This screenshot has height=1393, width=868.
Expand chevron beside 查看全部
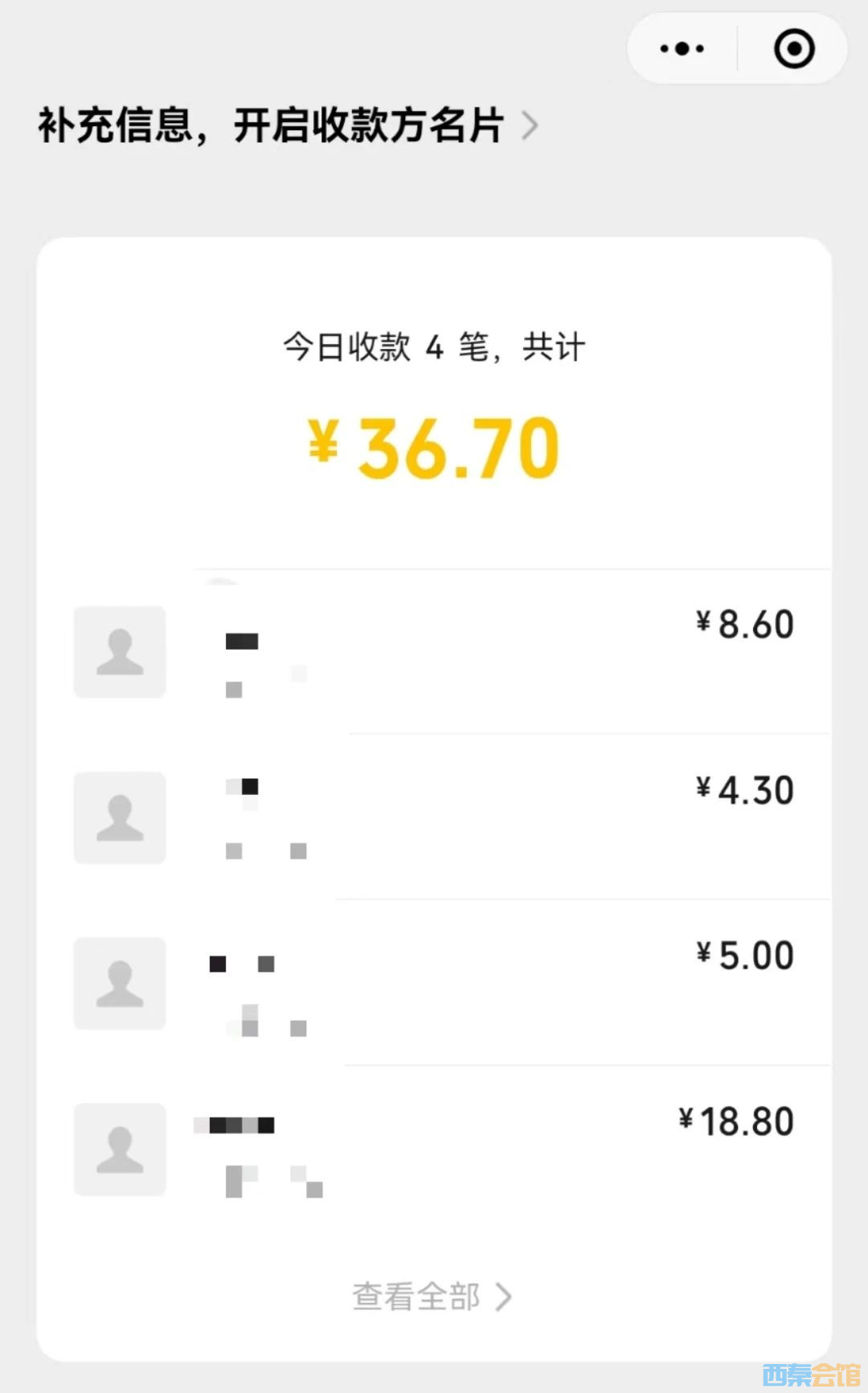[x=504, y=1297]
